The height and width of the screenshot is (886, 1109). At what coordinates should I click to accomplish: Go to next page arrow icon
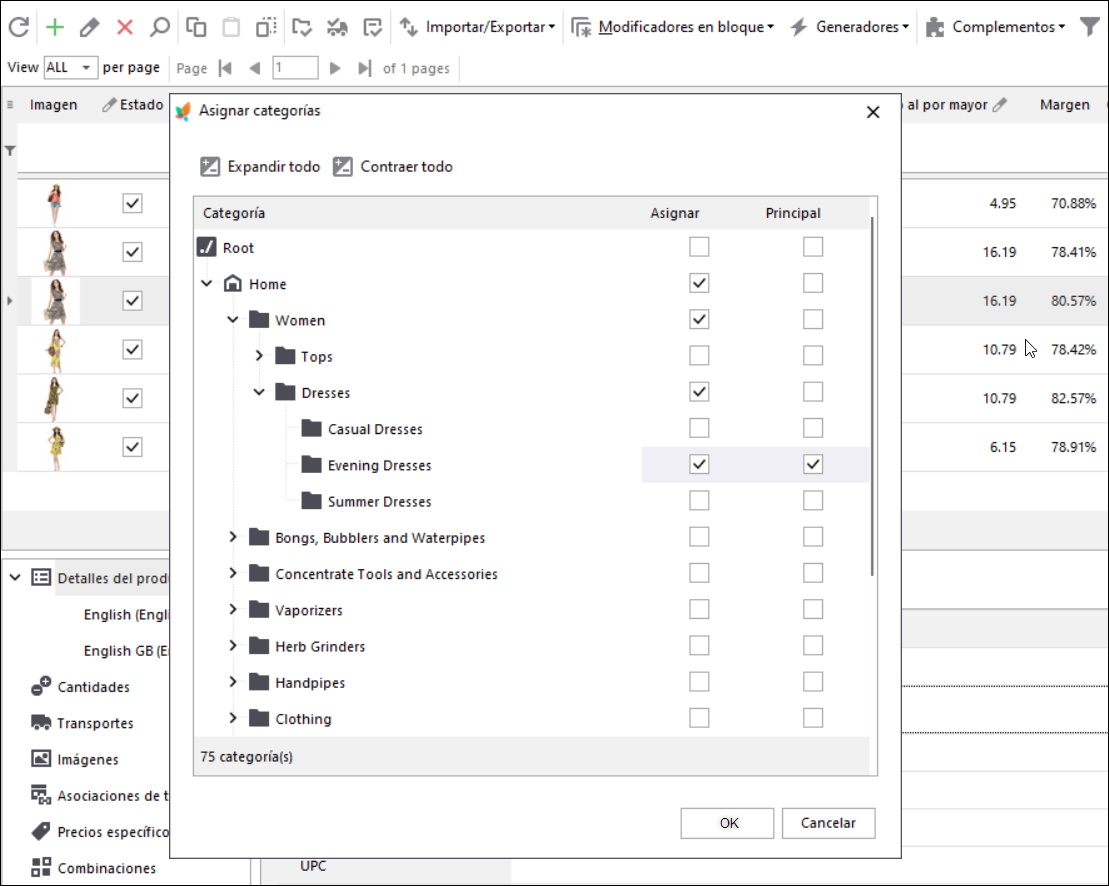coord(335,68)
